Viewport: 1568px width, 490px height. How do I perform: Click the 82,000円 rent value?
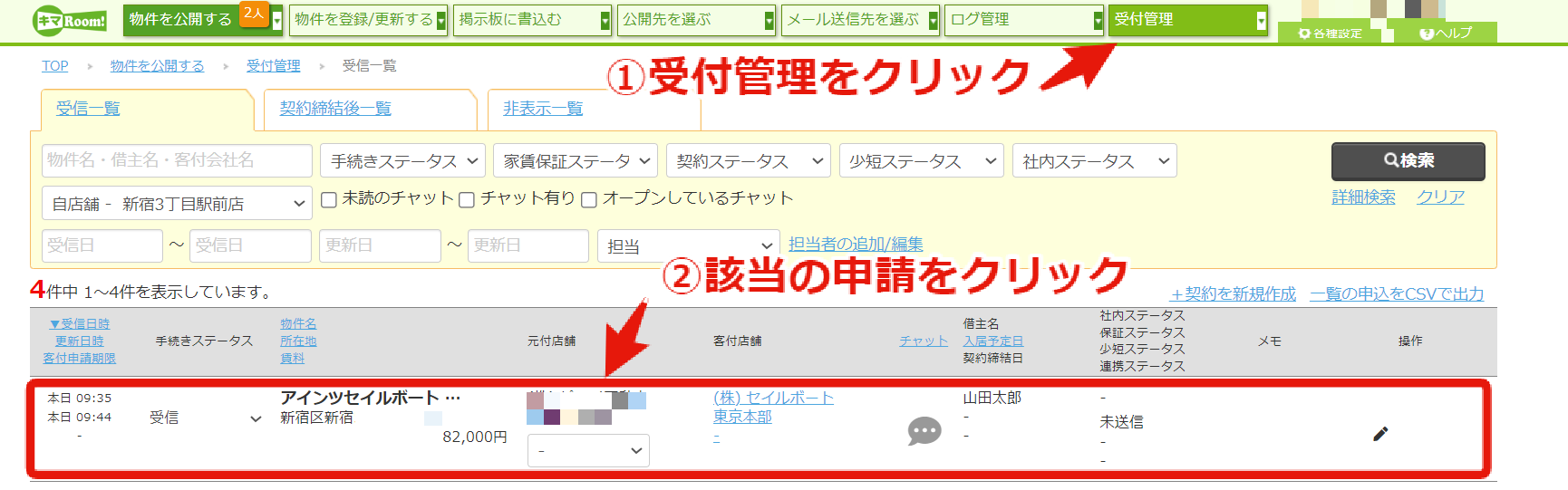[475, 437]
